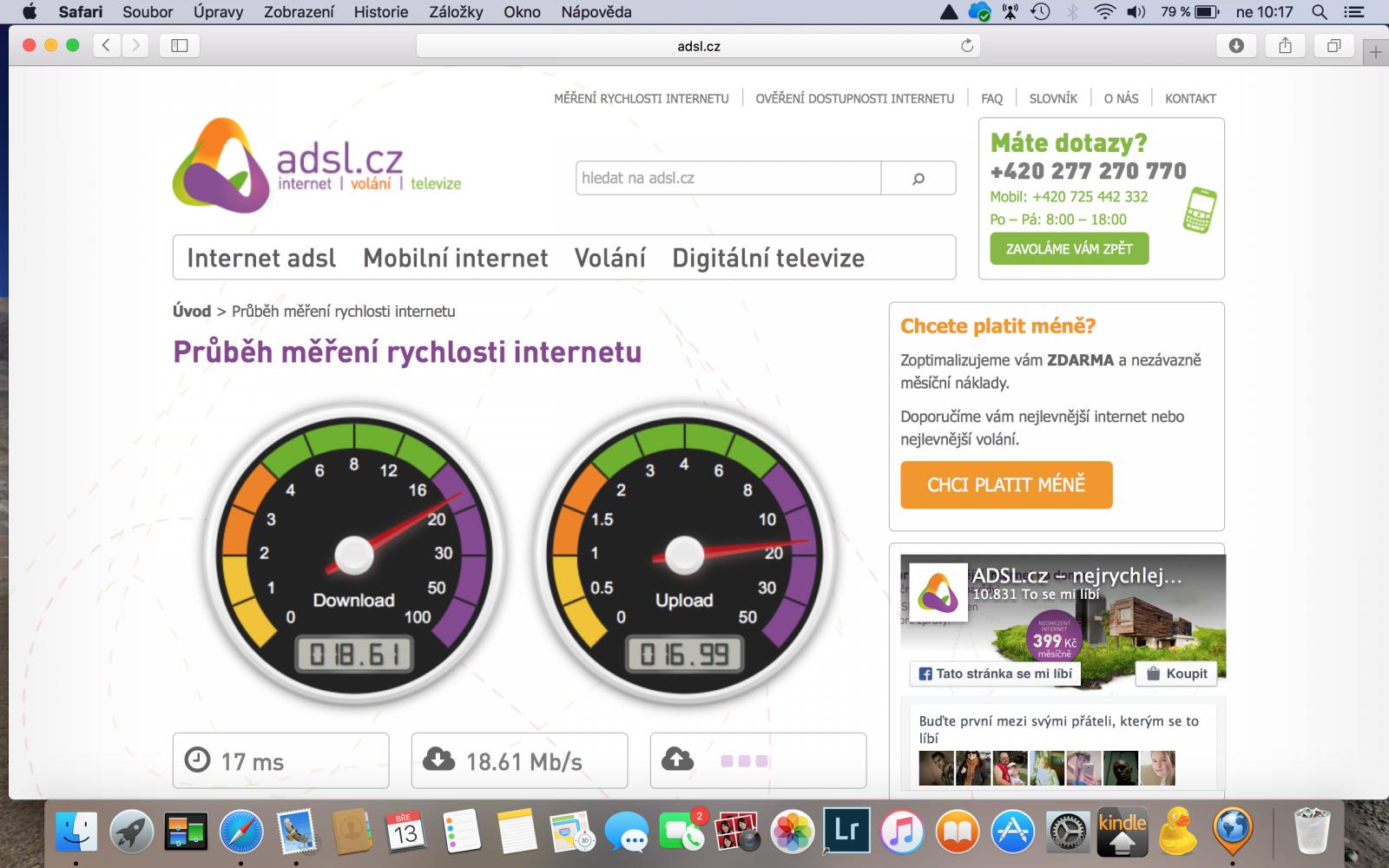This screenshot has width=1389, height=868.
Task: Open the battery status menu
Action: coord(1207,12)
